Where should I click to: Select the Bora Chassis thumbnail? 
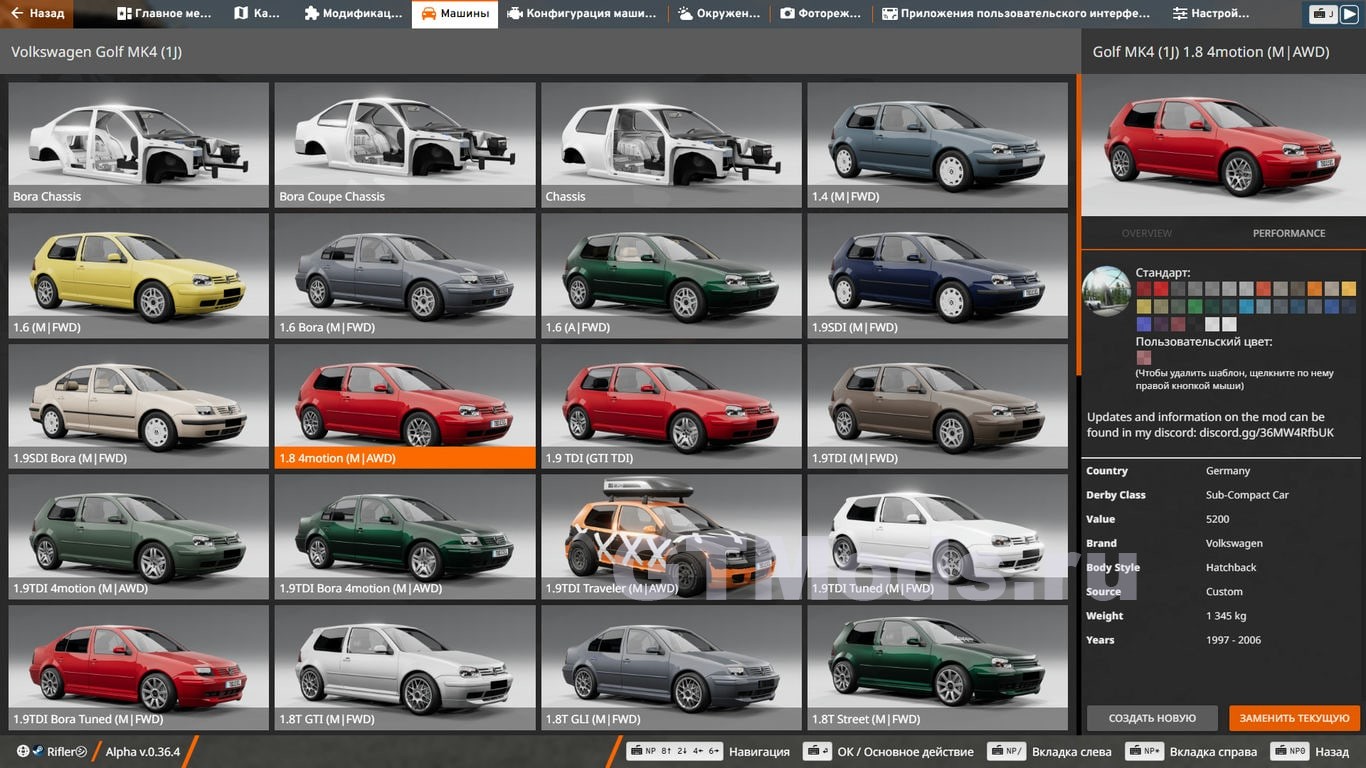click(x=138, y=145)
